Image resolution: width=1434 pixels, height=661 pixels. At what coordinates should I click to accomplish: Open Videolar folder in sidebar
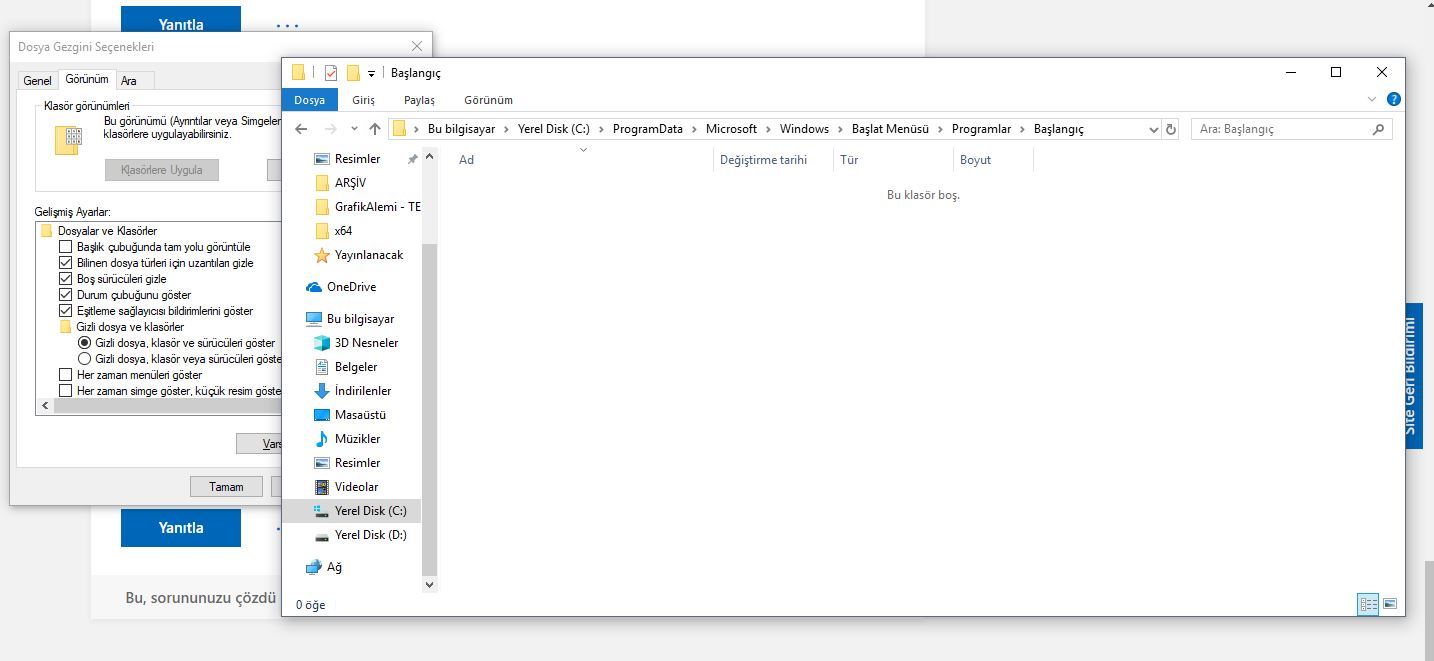tap(356, 487)
